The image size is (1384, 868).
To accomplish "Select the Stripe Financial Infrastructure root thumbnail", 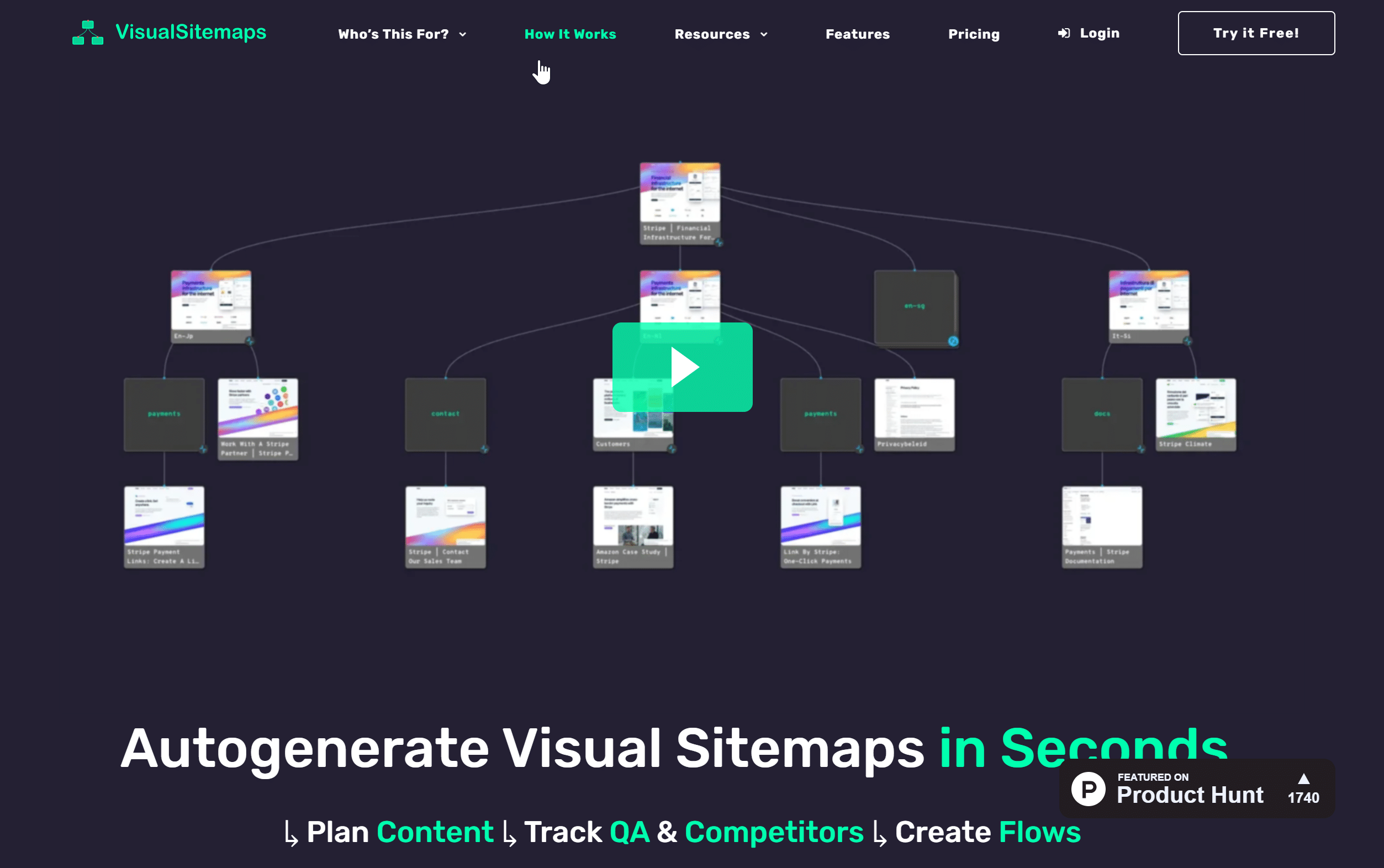I will (x=680, y=203).
